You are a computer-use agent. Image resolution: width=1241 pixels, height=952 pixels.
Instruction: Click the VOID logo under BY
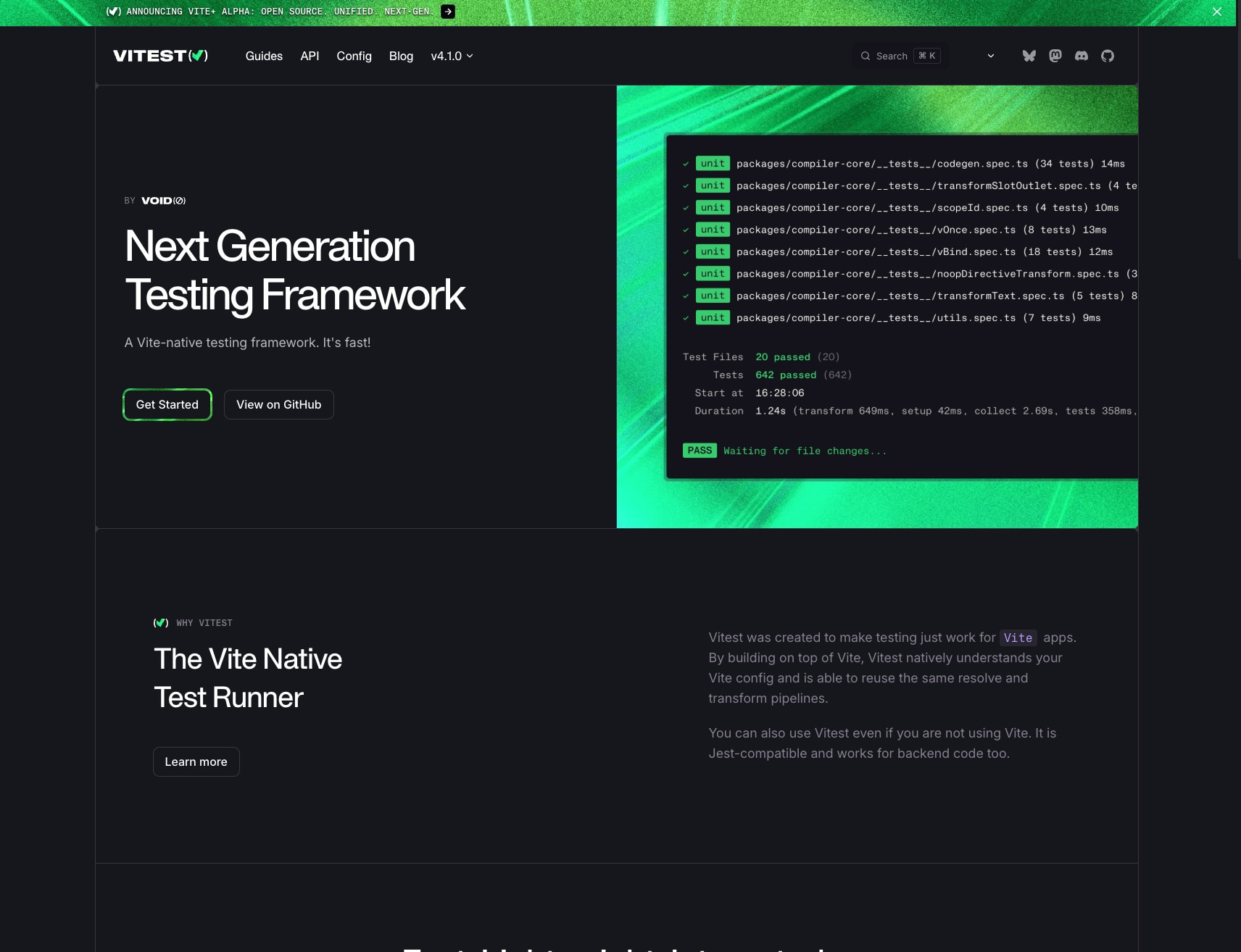pyautogui.click(x=164, y=201)
